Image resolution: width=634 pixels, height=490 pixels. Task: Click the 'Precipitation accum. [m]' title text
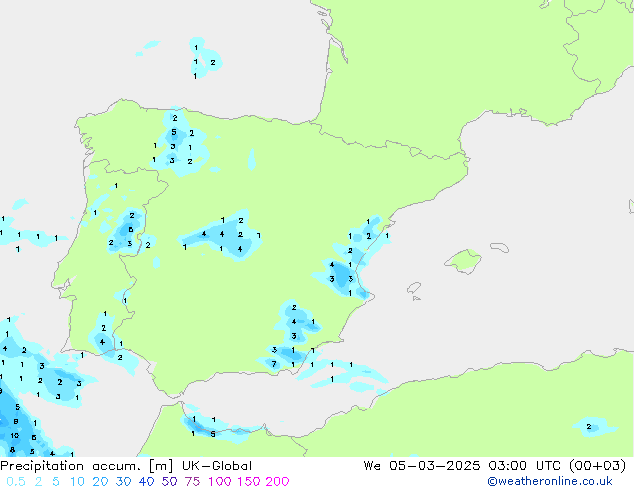click(x=87, y=466)
